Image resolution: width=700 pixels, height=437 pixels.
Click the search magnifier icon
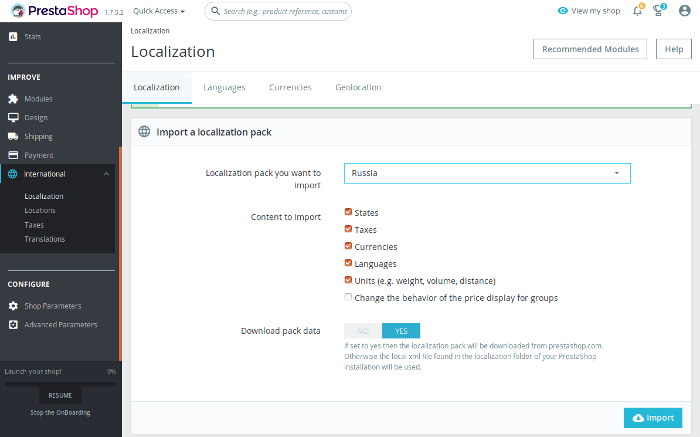(x=215, y=11)
